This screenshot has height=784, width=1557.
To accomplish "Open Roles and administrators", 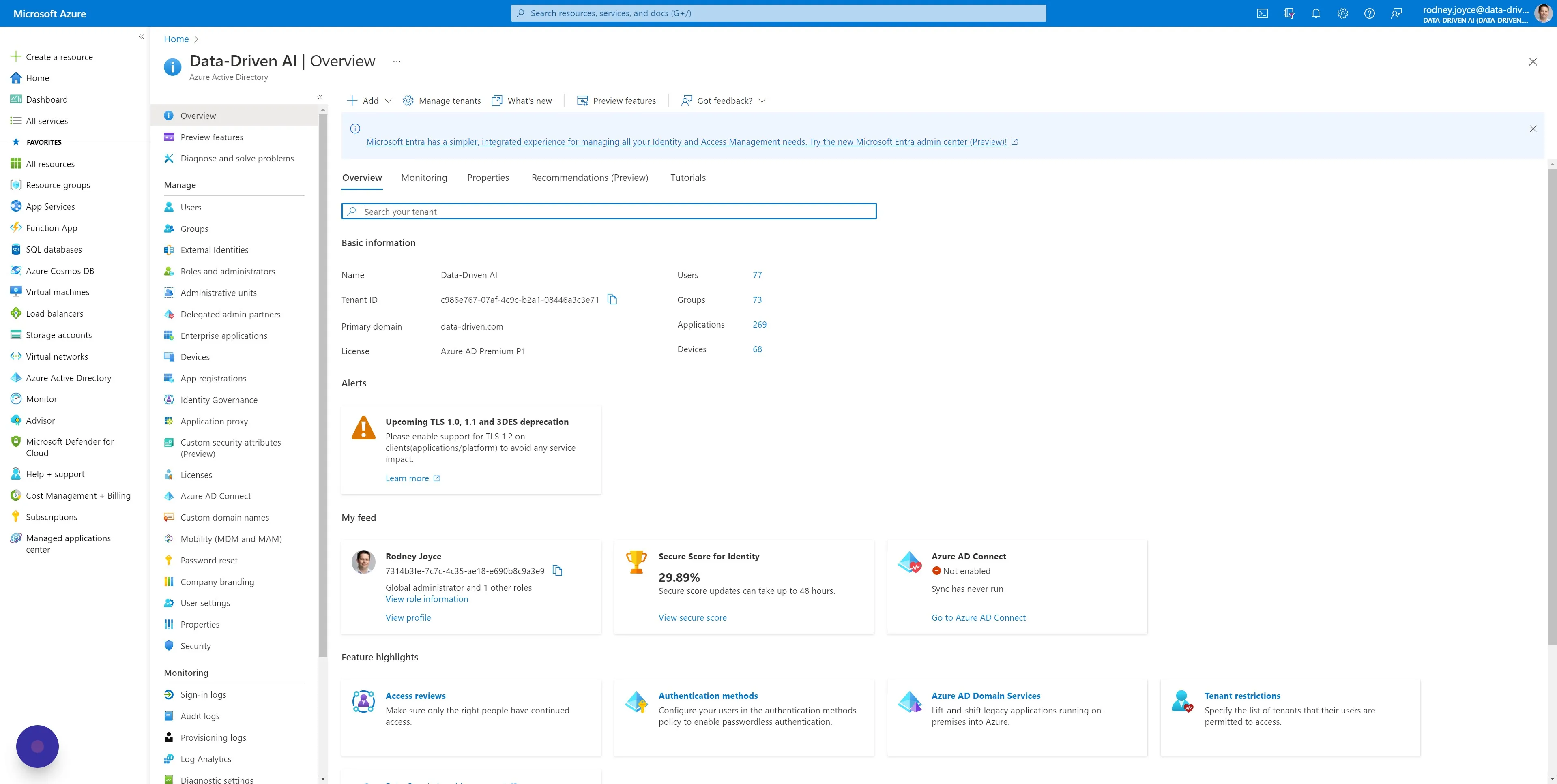I will [227, 271].
